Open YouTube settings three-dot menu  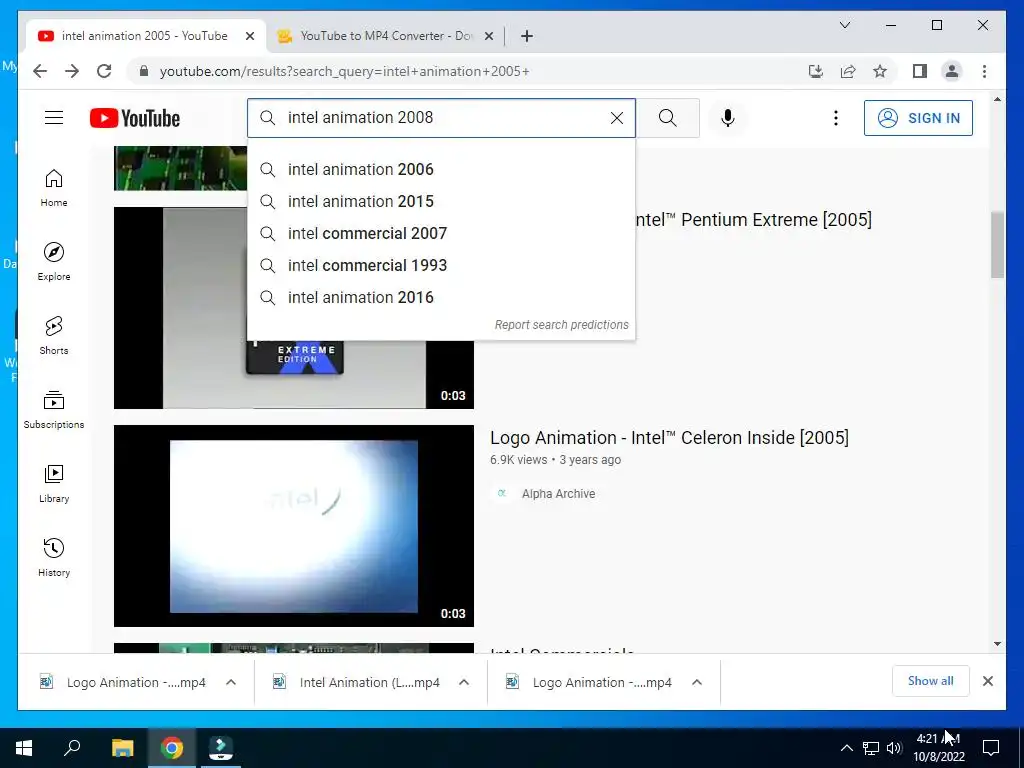(835, 118)
